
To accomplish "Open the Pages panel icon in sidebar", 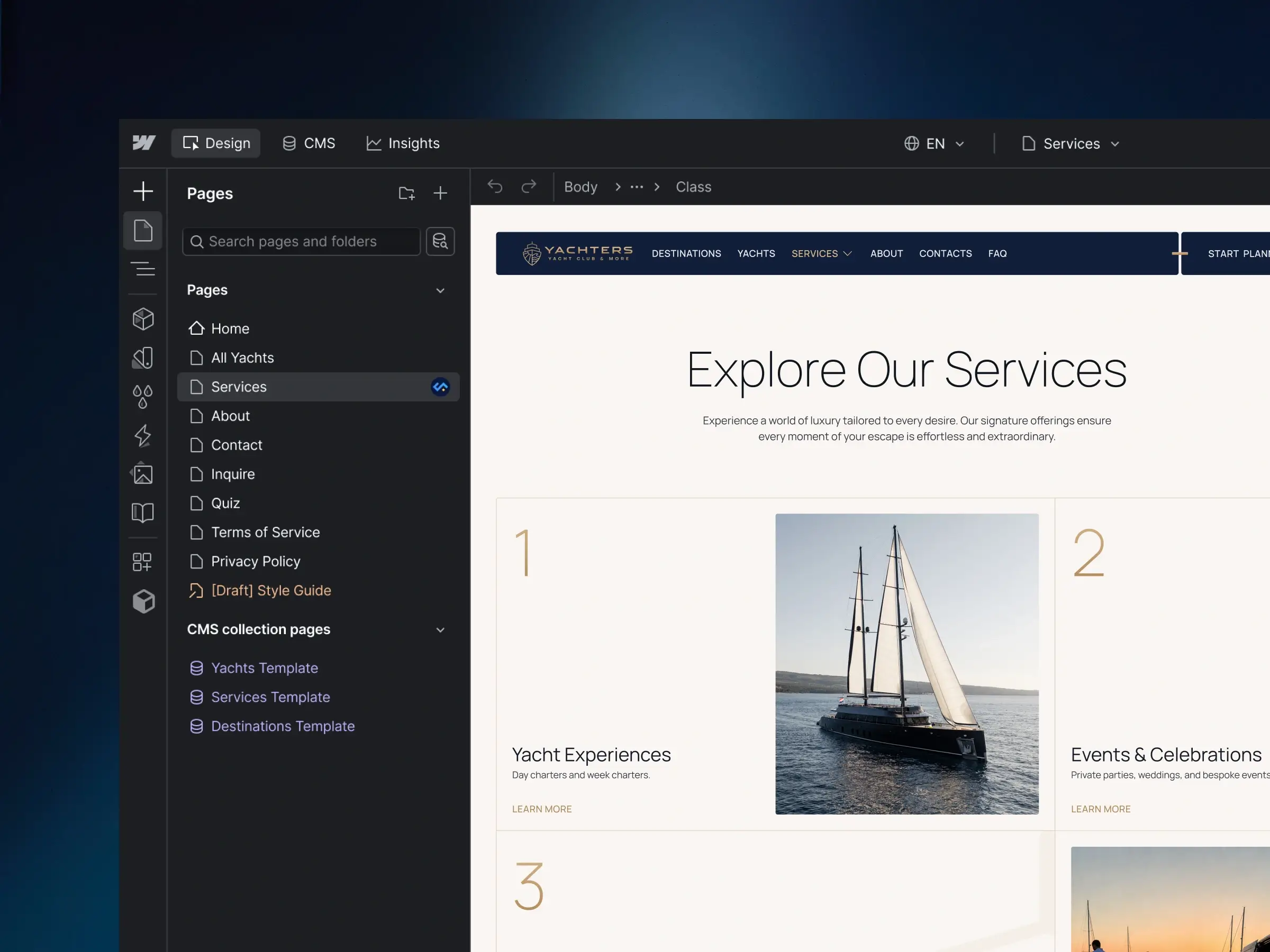I will tap(143, 230).
